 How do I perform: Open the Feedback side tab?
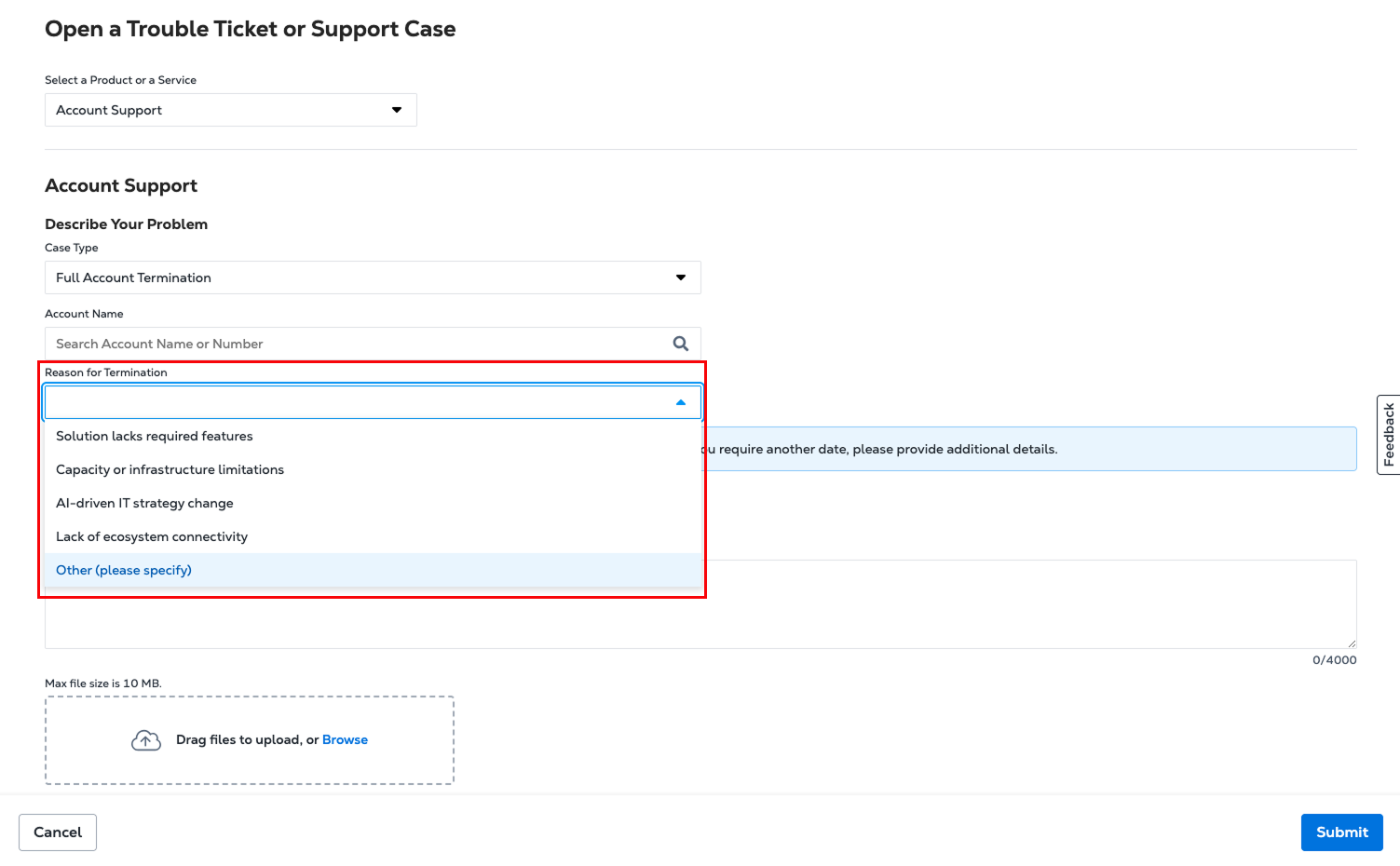(x=1388, y=435)
